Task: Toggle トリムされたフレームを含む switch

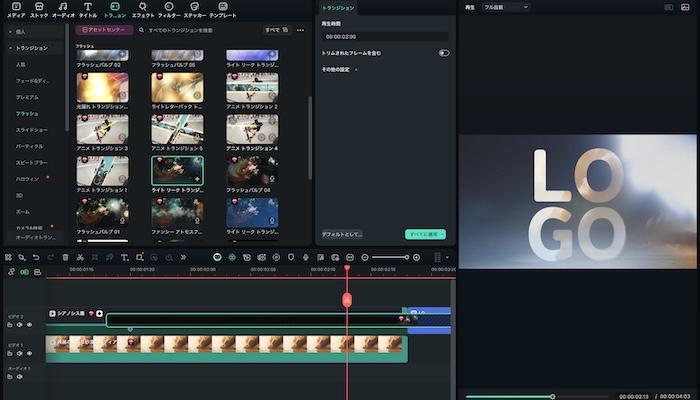Action: tap(443, 53)
